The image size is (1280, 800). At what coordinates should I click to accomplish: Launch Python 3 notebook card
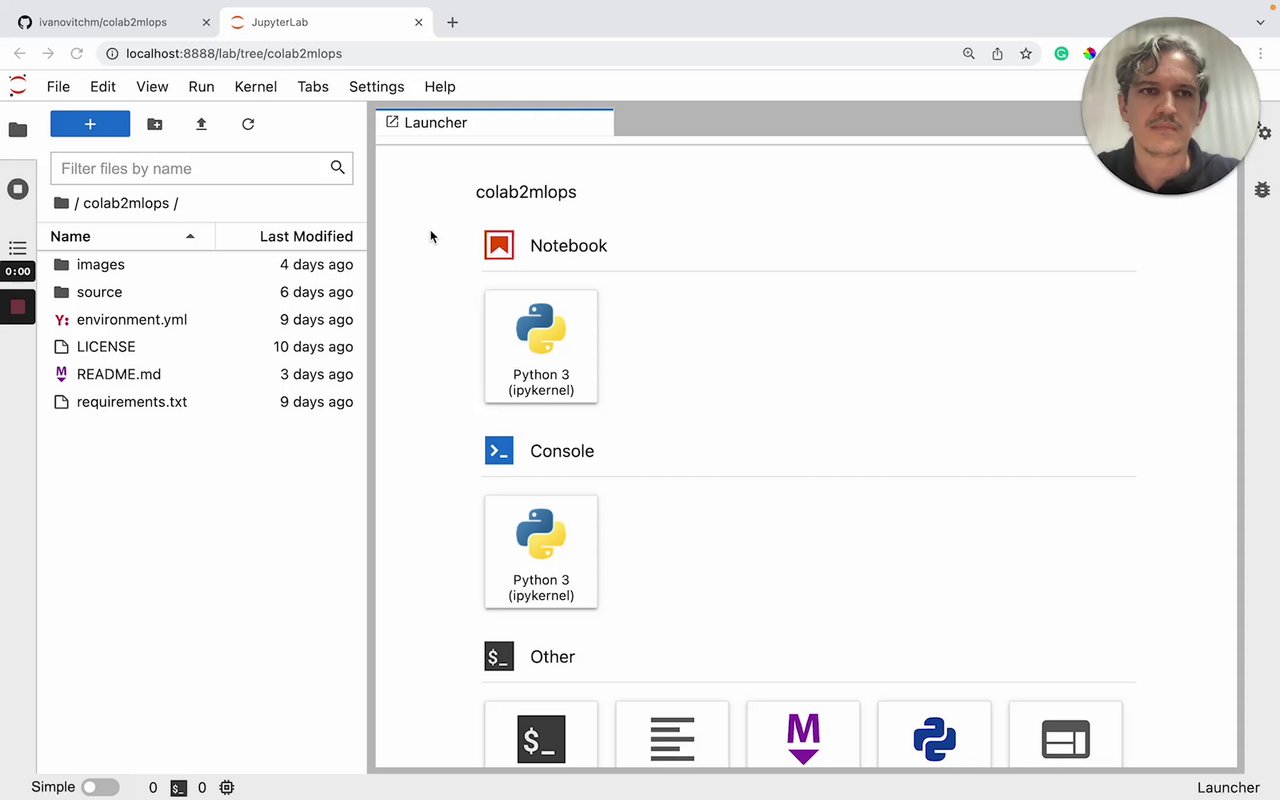click(x=541, y=346)
